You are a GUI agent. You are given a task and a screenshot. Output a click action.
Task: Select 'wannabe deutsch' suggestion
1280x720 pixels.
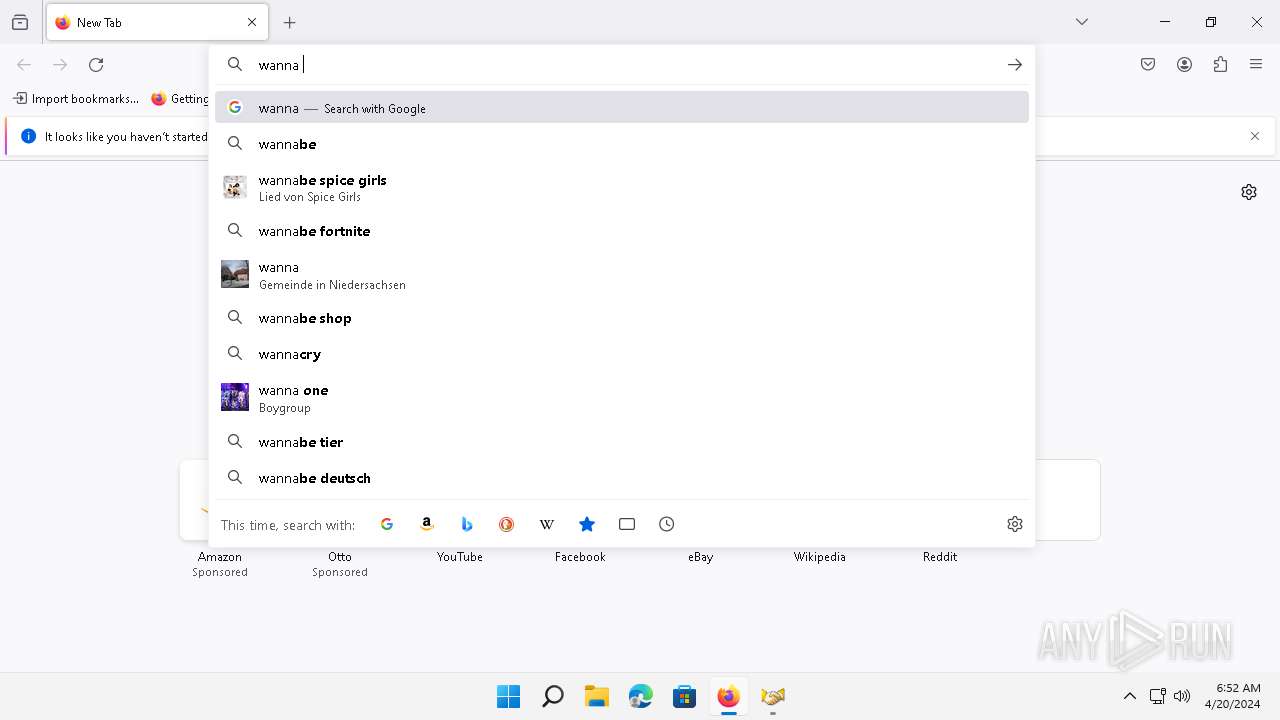[x=622, y=478]
